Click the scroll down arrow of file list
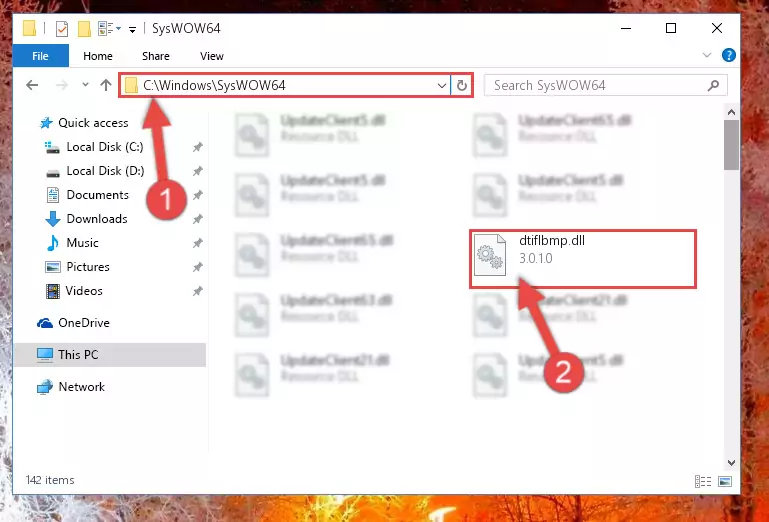769x522 pixels. pos(731,463)
